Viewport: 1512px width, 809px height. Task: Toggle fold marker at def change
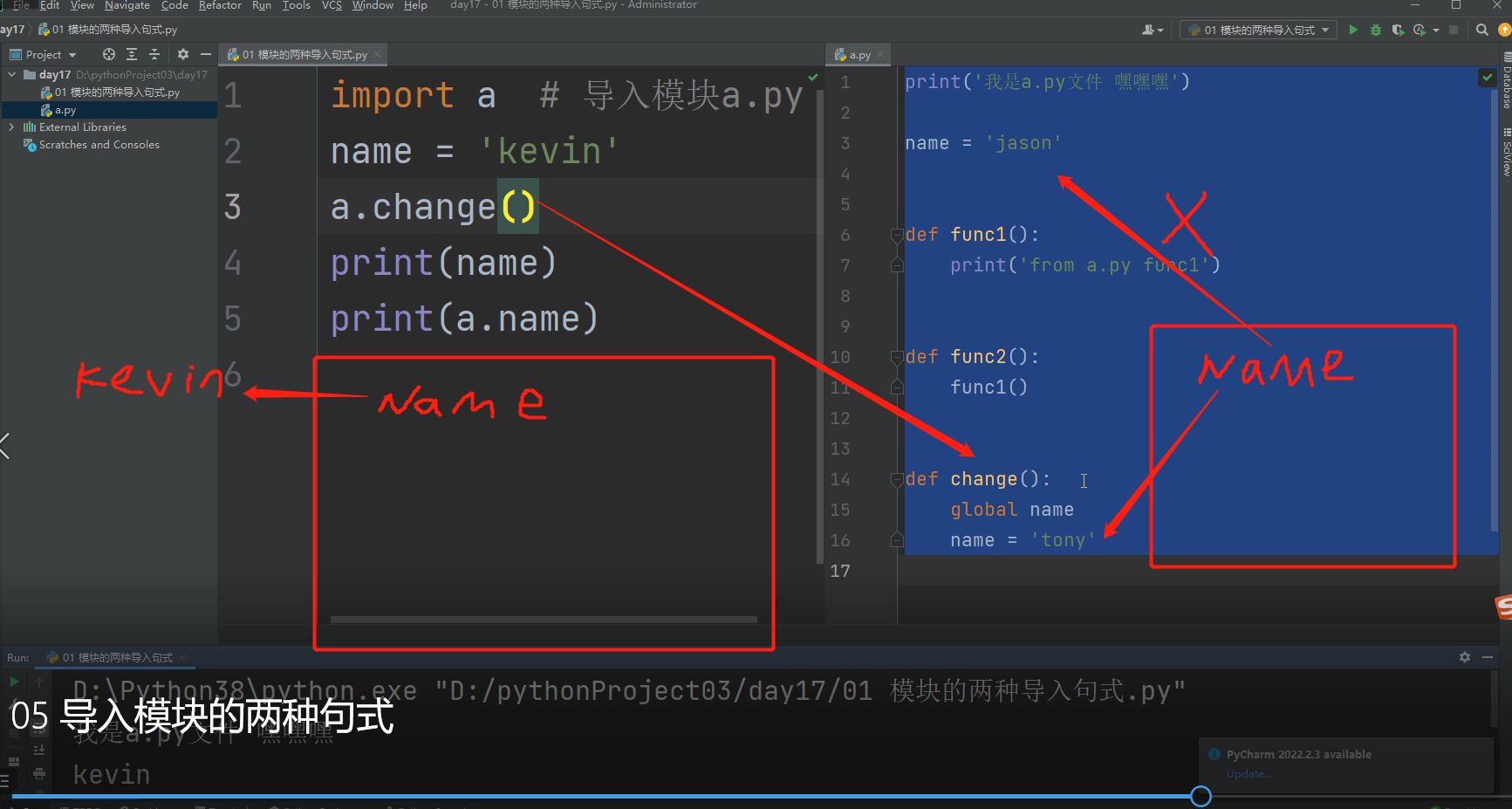tap(896, 479)
